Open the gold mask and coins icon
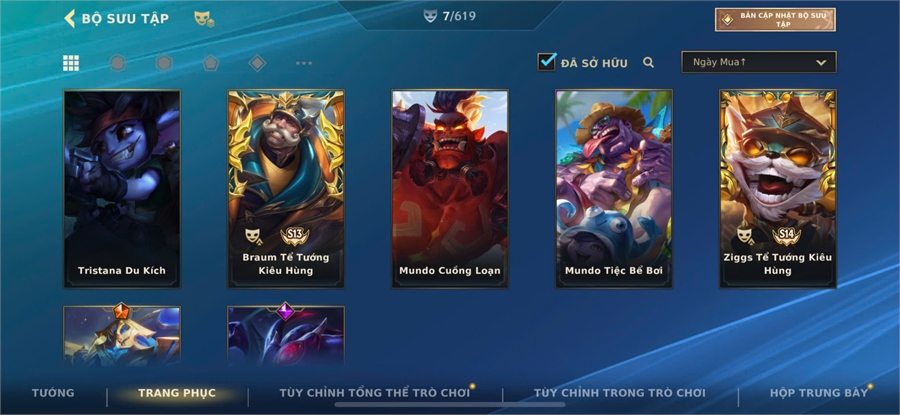Viewport: 900px width, 415px height. (204, 19)
